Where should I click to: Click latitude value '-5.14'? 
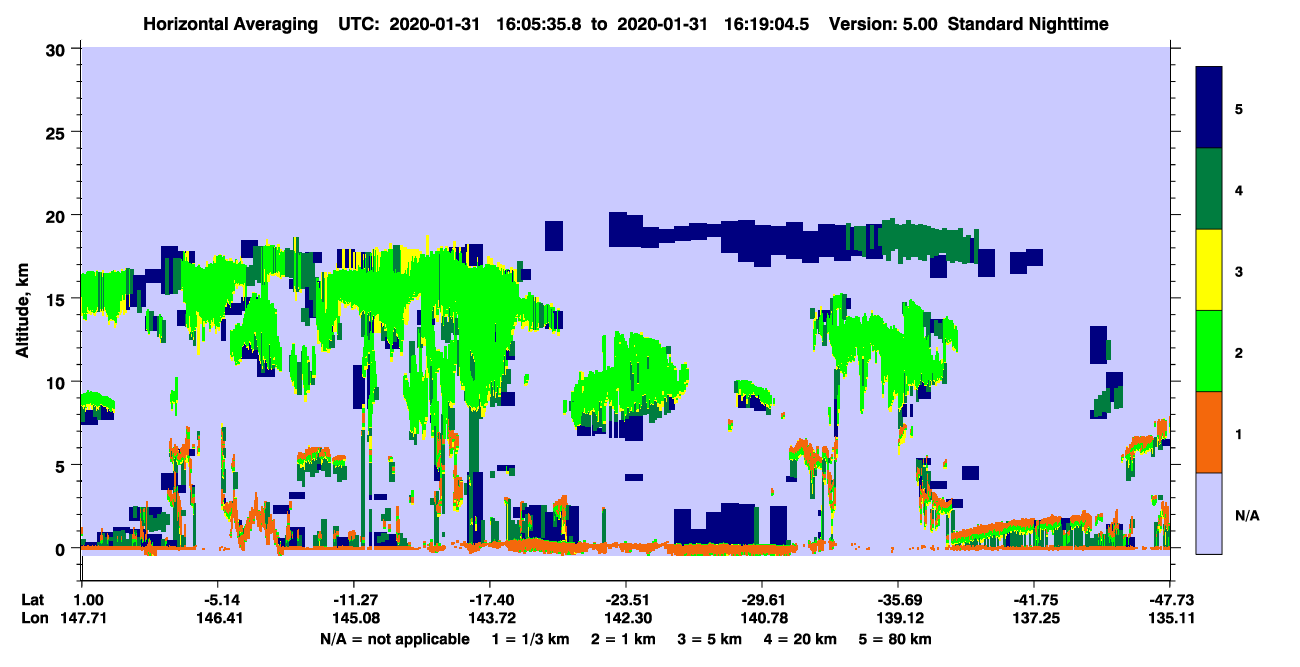click(x=218, y=600)
